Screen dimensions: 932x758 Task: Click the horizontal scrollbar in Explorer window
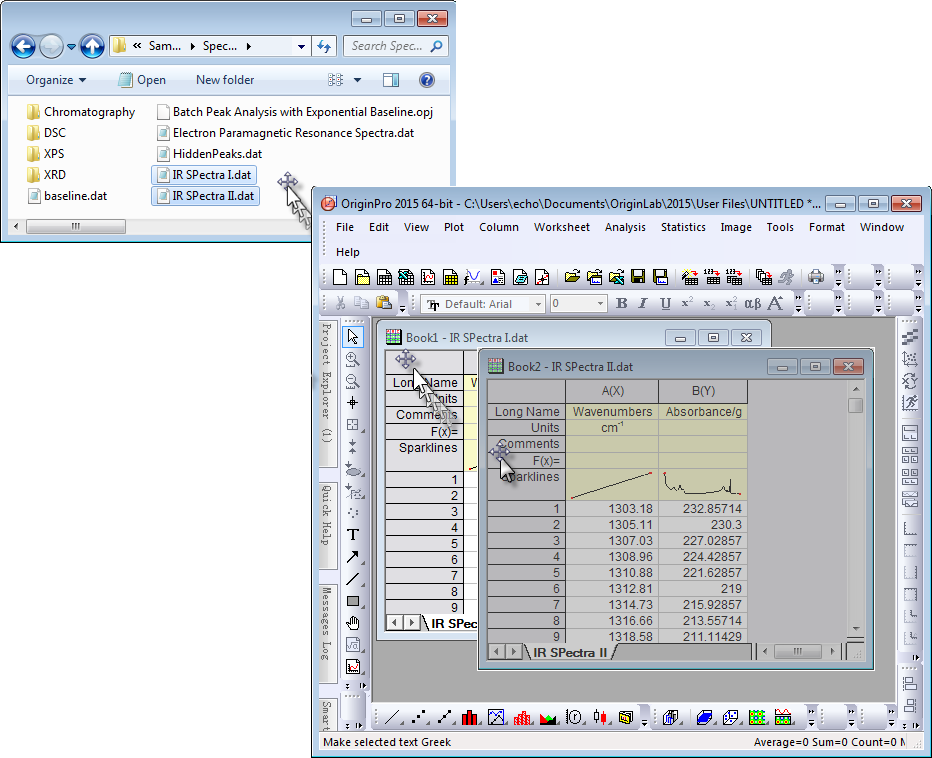75,226
